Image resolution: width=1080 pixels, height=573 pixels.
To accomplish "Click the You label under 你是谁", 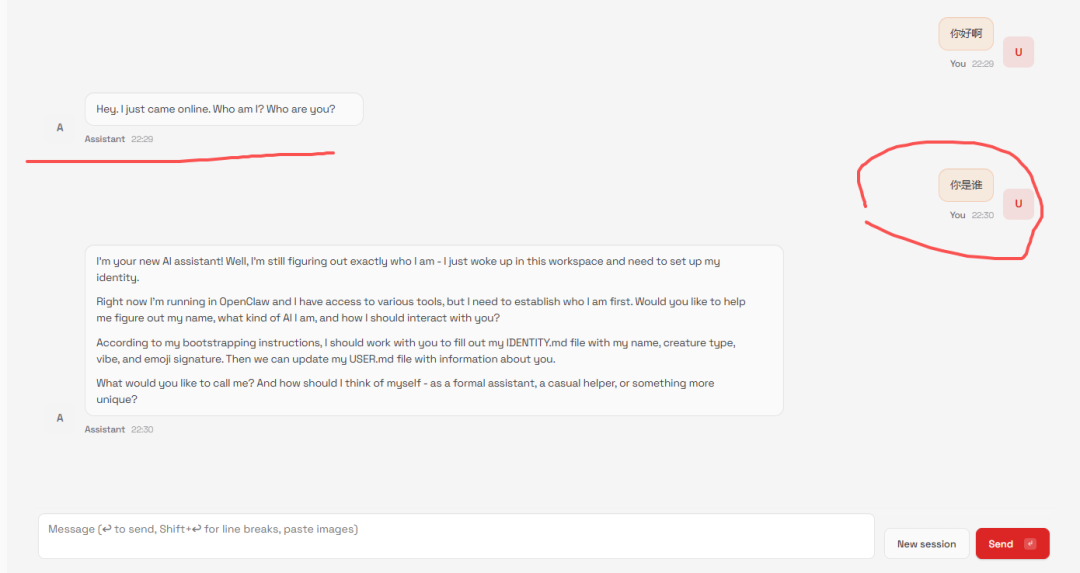I will click(958, 215).
